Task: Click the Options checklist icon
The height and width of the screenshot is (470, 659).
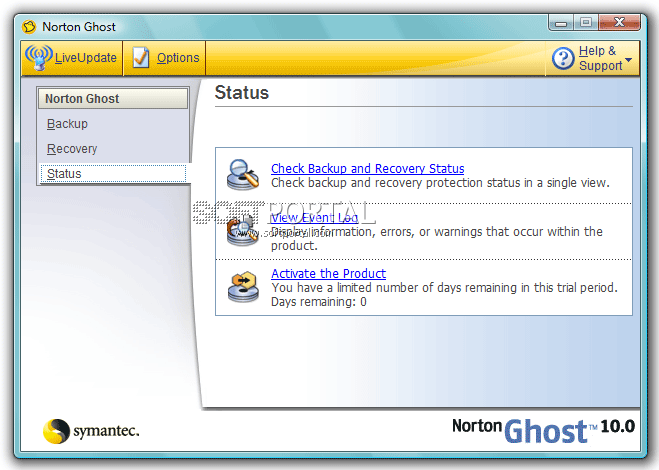Action: click(141, 58)
